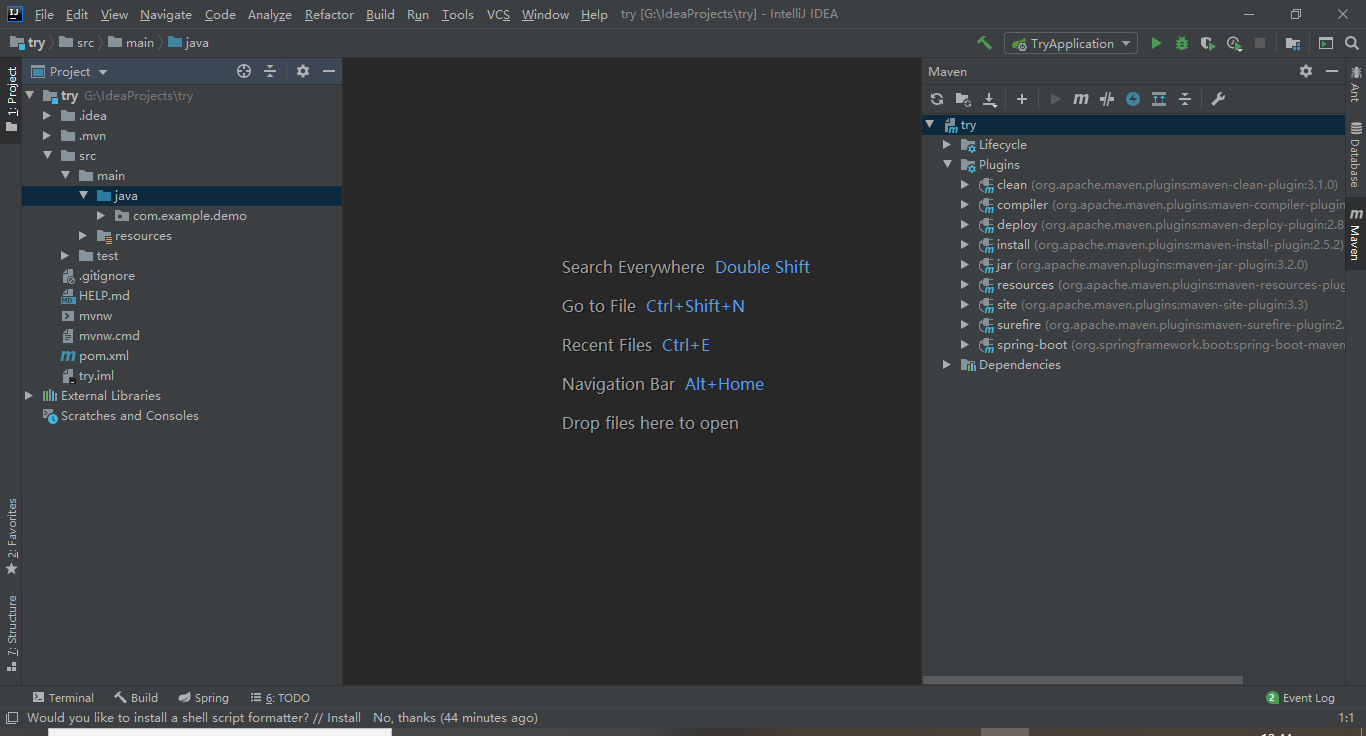Click Execute Maven Goal 'm' icon

pyautogui.click(x=1081, y=99)
